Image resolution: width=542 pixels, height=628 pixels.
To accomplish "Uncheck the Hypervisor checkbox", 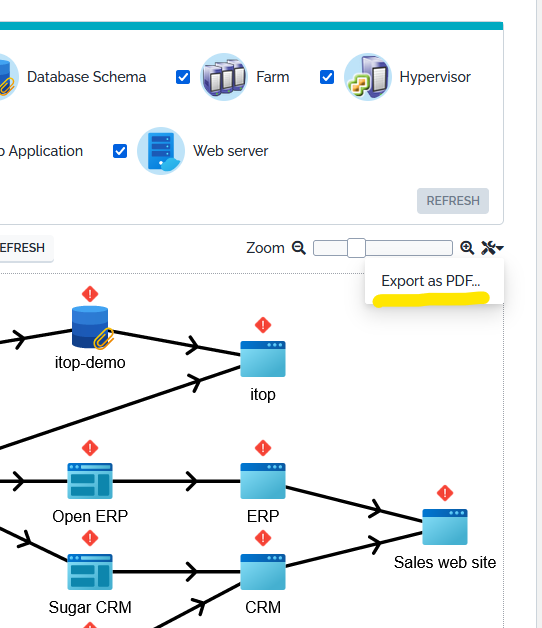I will point(327,77).
